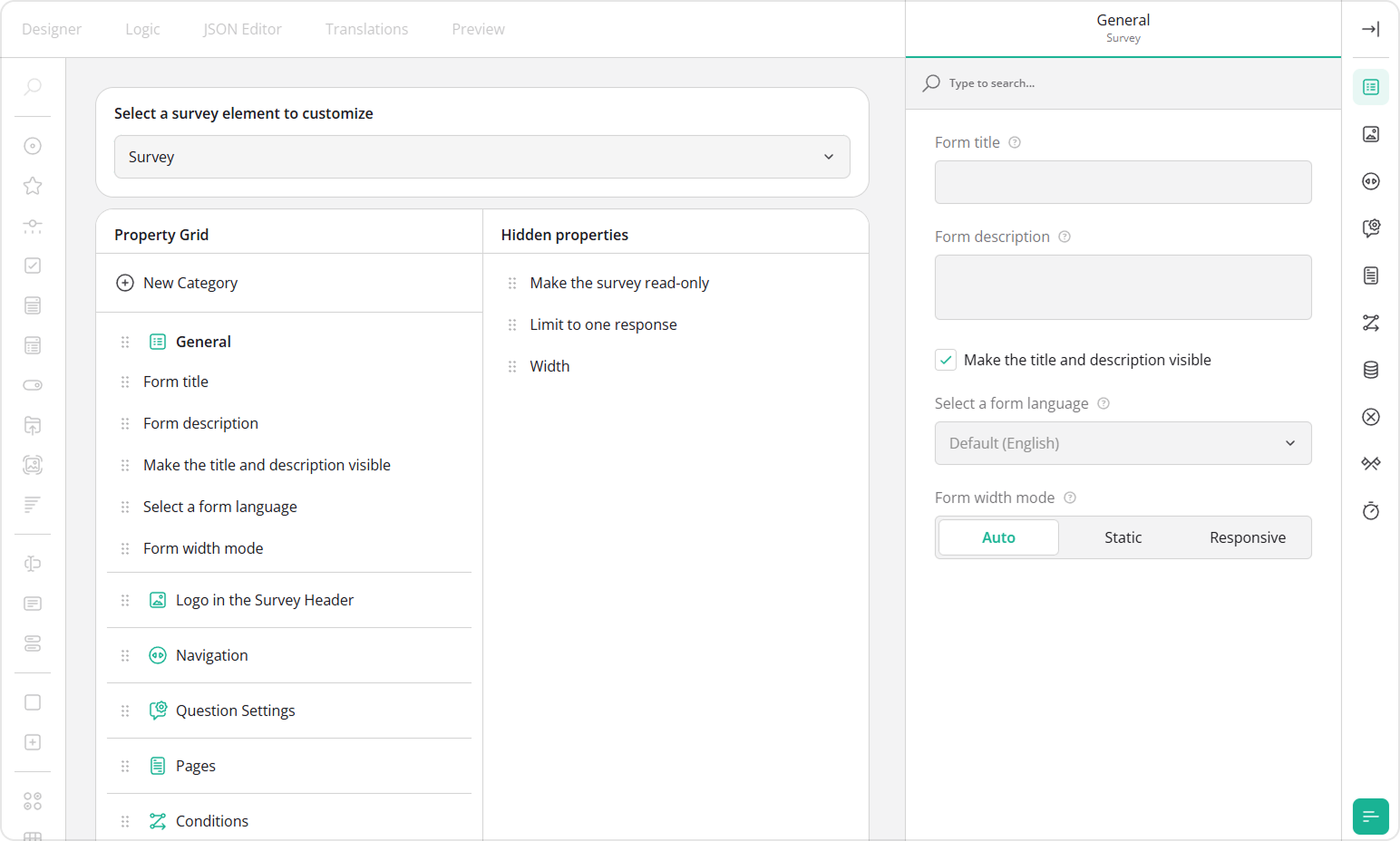This screenshot has height=841, width=1400.
Task: Open the Validation circle-x icon
Action: tap(1371, 417)
